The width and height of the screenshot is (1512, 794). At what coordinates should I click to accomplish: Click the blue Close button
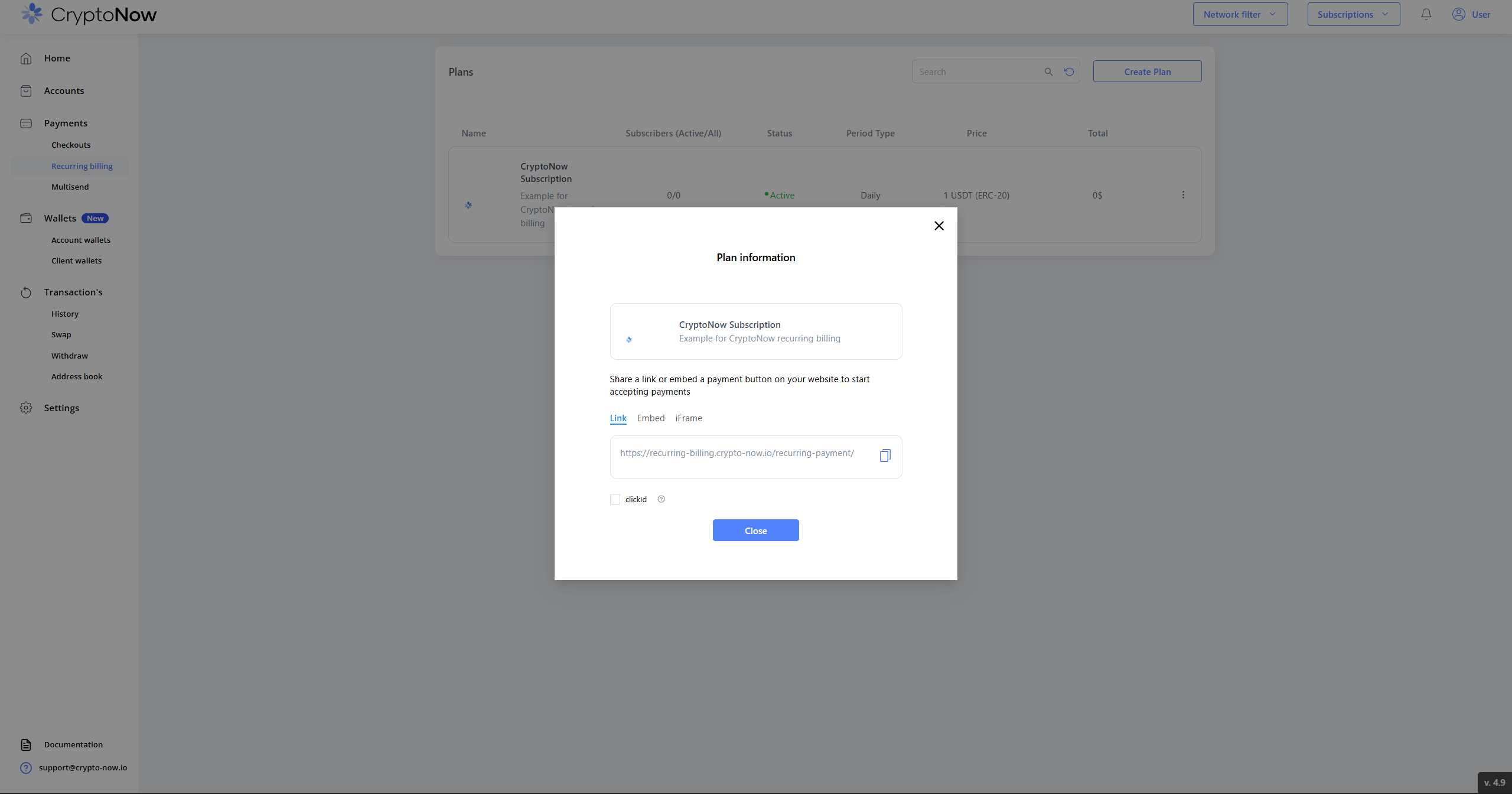(x=755, y=531)
